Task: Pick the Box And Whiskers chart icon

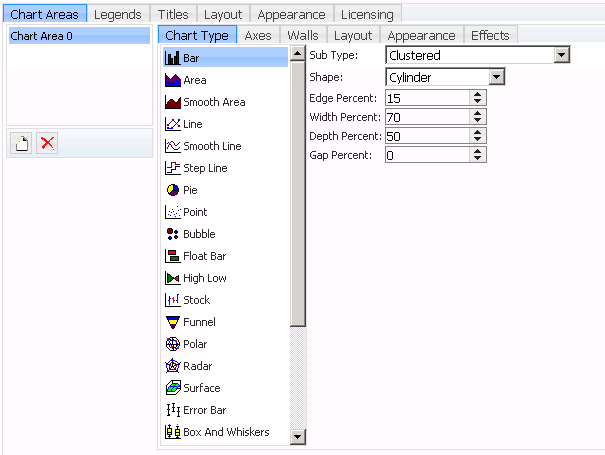Action: [172, 432]
